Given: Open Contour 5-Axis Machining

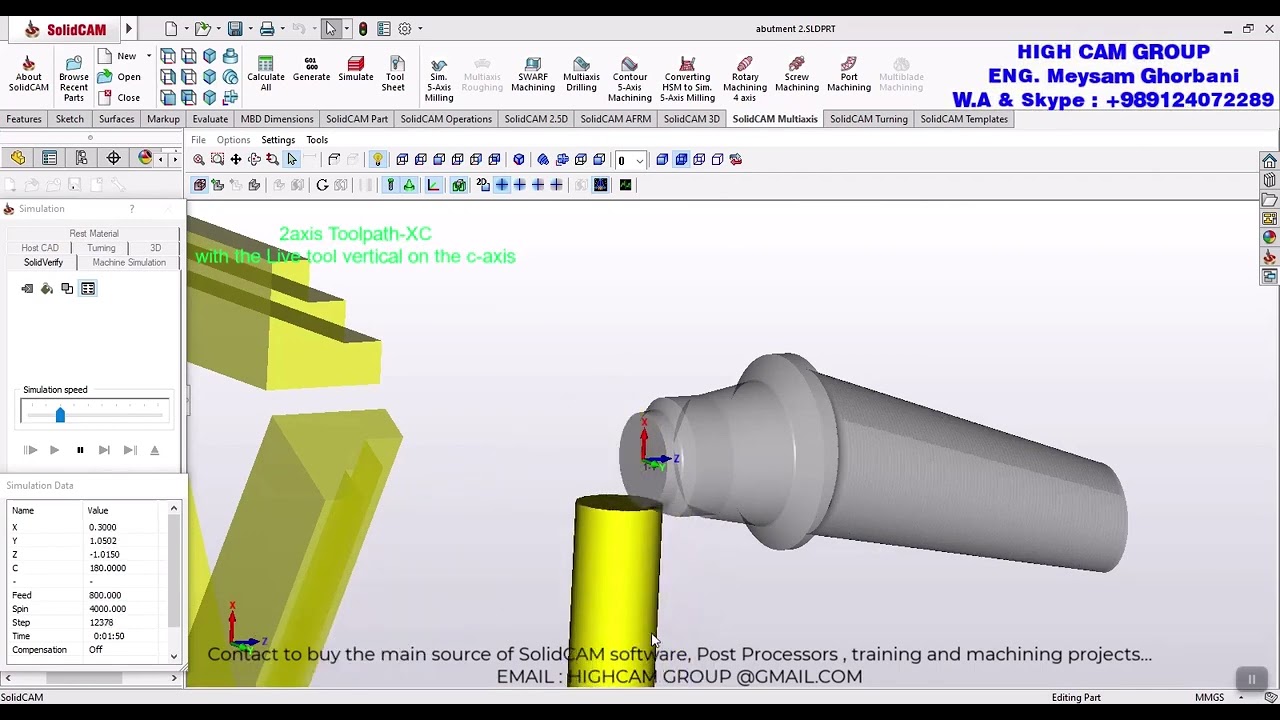Looking at the screenshot, I should [x=629, y=78].
